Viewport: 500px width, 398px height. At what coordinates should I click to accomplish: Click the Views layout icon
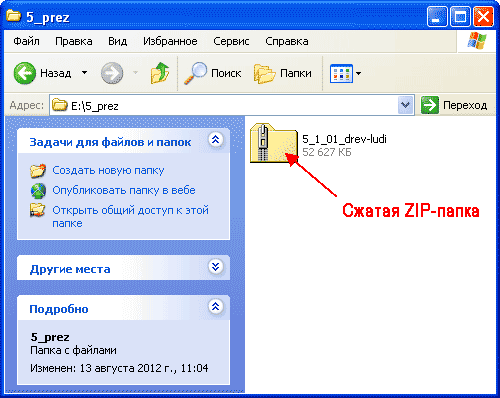pyautogui.click(x=341, y=73)
